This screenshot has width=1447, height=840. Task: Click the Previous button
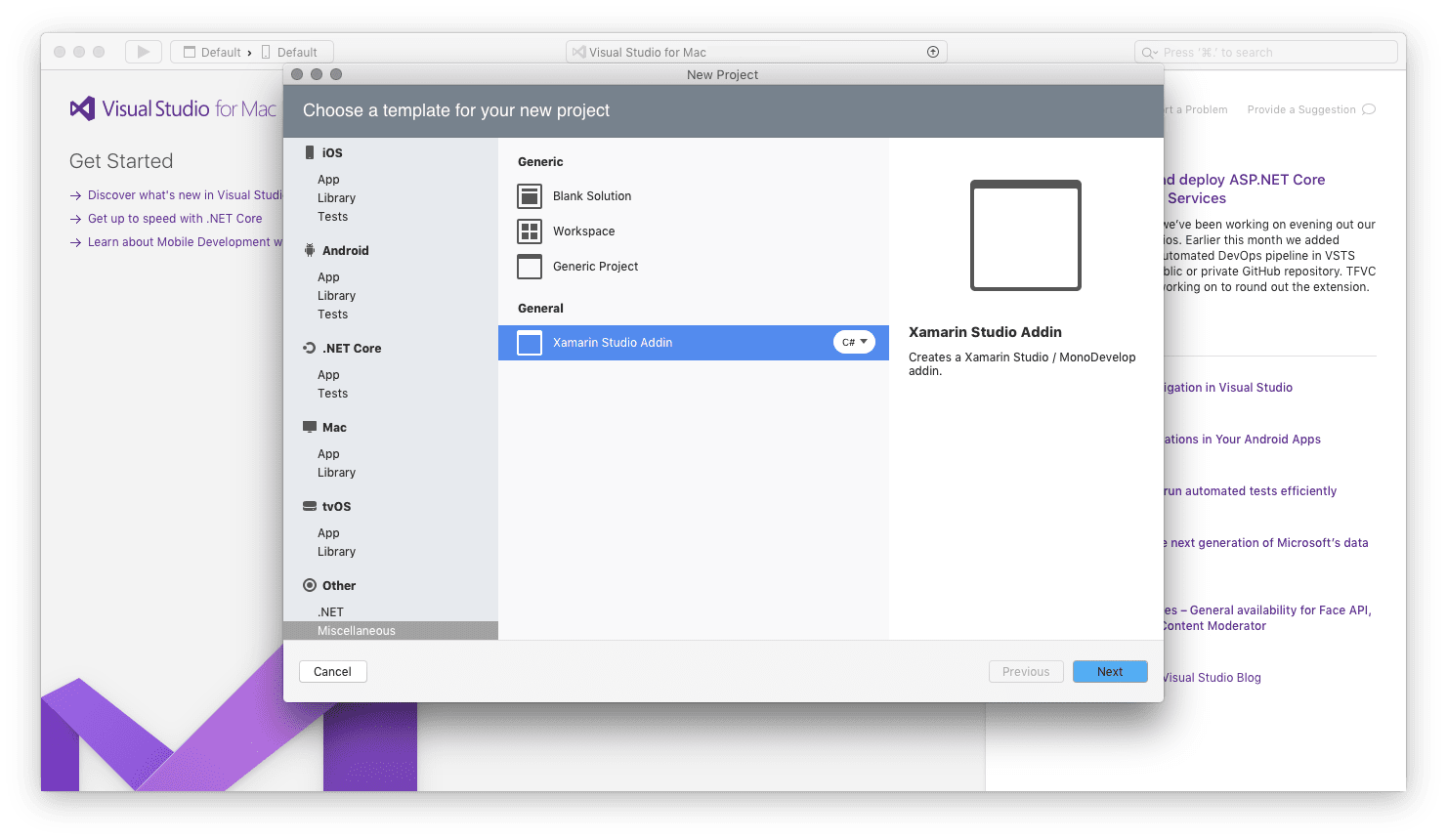(1026, 672)
